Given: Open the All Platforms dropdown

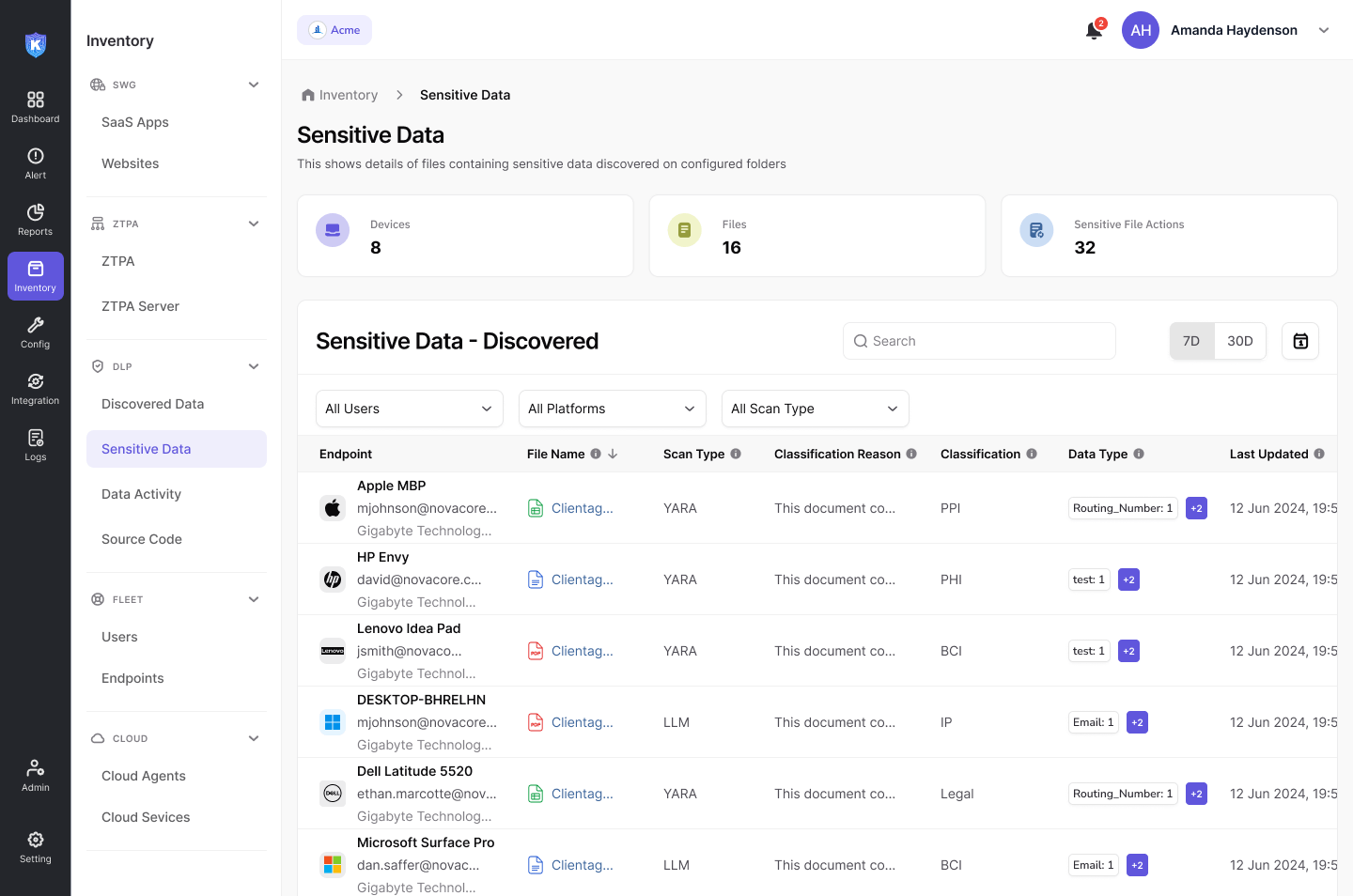Looking at the screenshot, I should point(612,409).
